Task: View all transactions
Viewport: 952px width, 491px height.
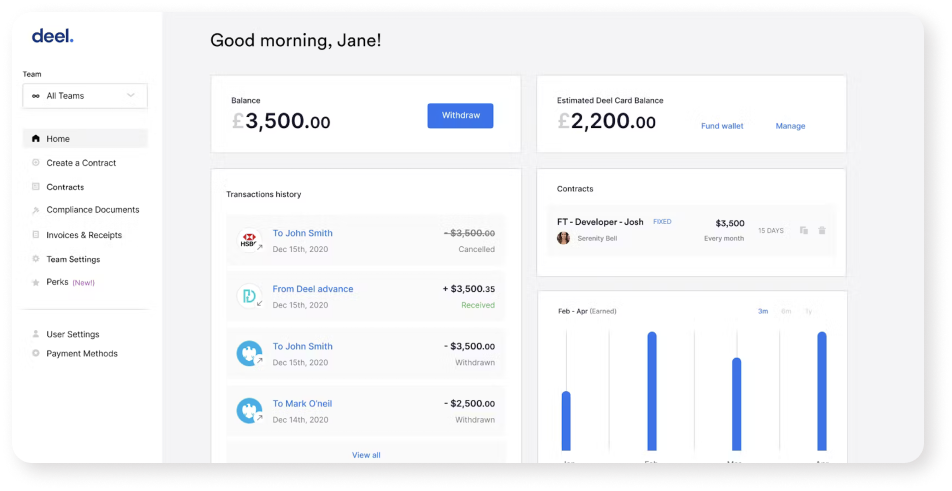Action: [366, 455]
